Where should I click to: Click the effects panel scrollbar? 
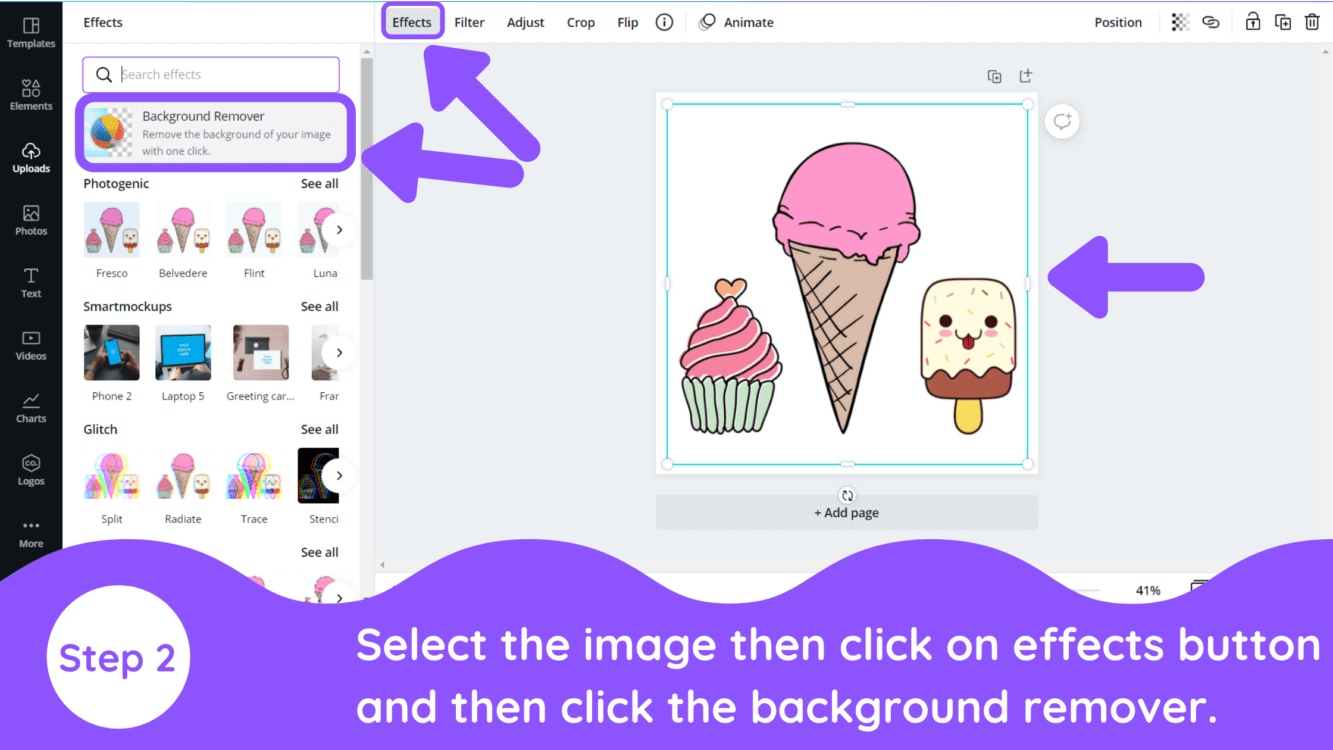coord(367,169)
